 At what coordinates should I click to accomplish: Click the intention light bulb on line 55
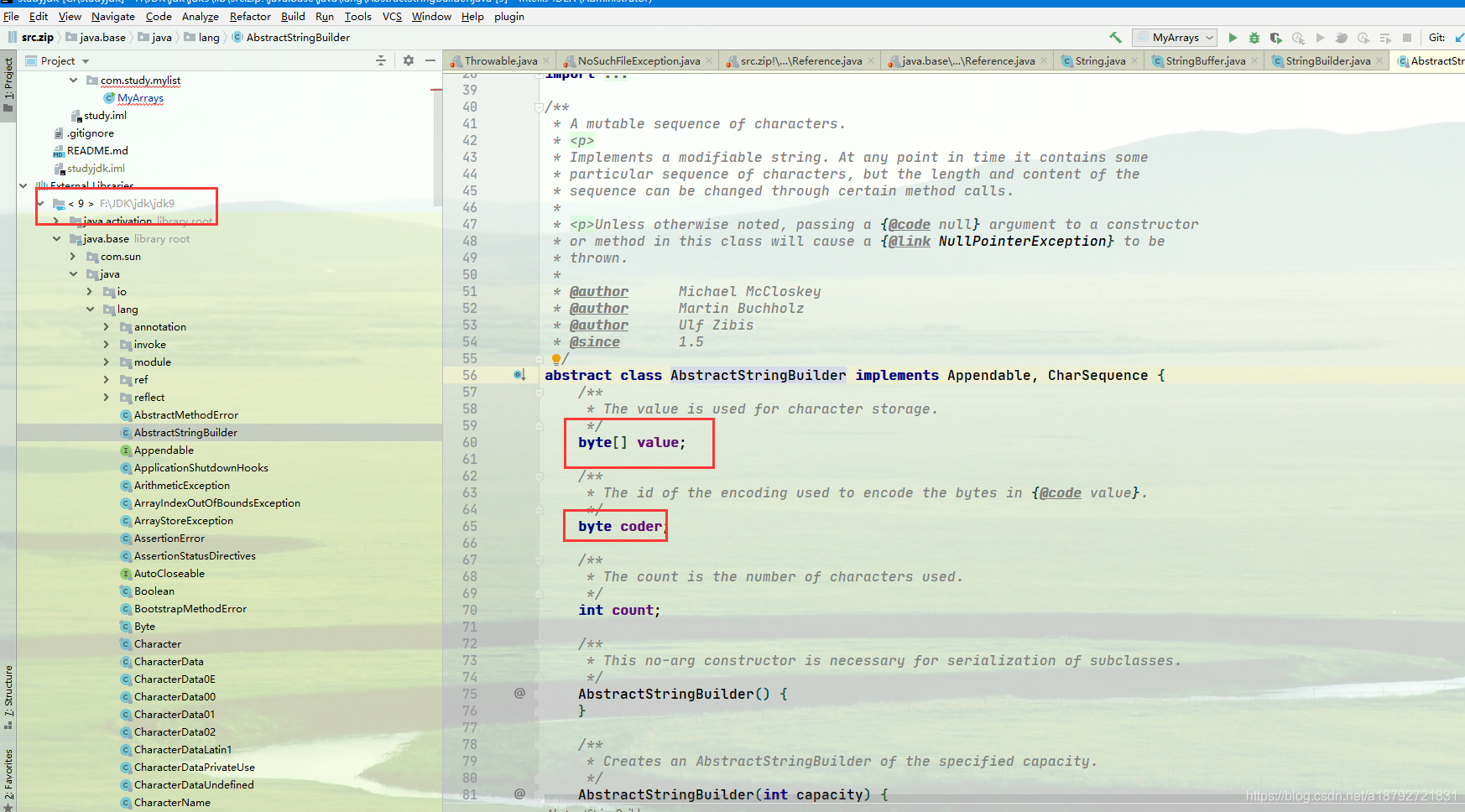[x=555, y=359]
